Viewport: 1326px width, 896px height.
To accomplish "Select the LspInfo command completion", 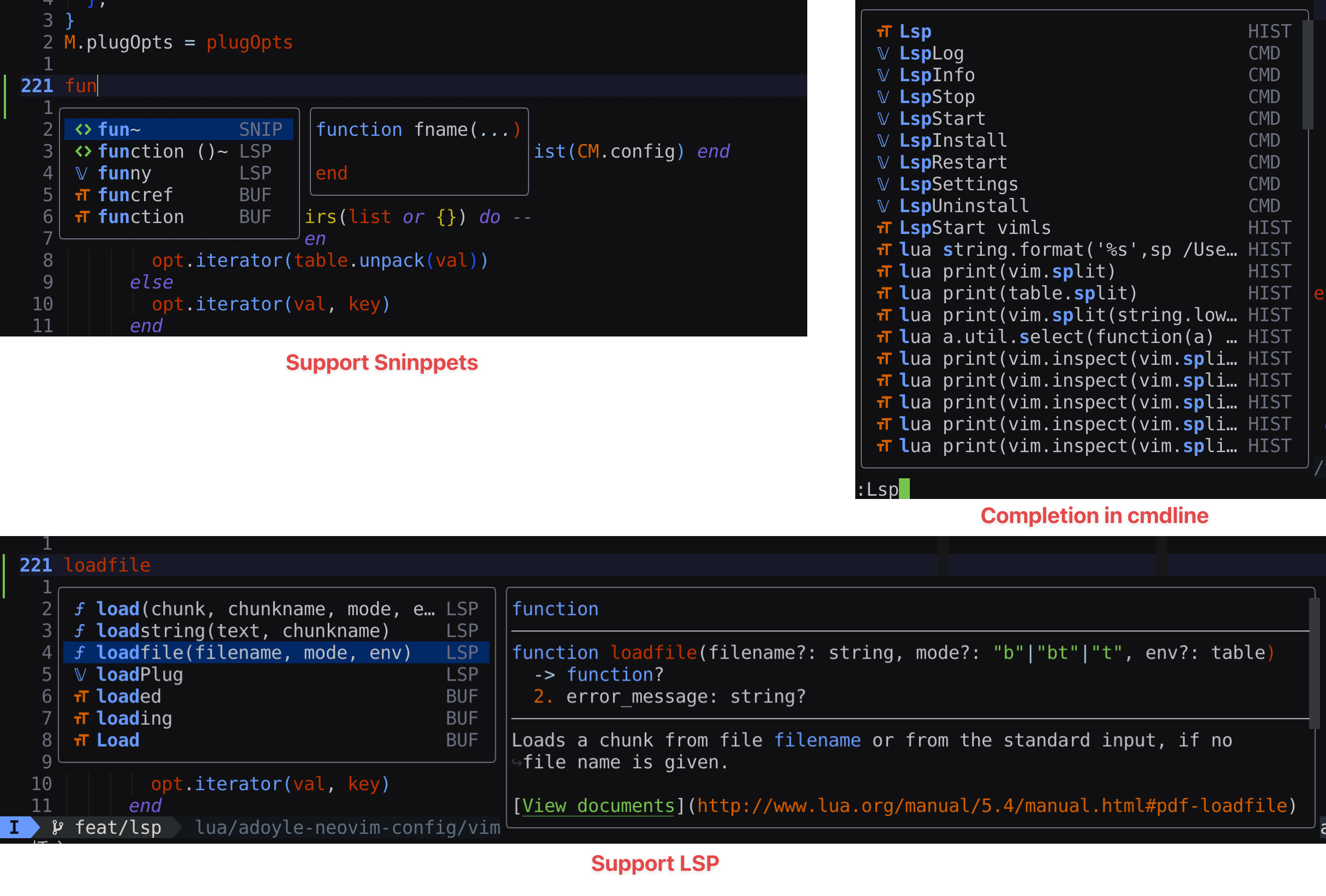I will click(x=937, y=75).
